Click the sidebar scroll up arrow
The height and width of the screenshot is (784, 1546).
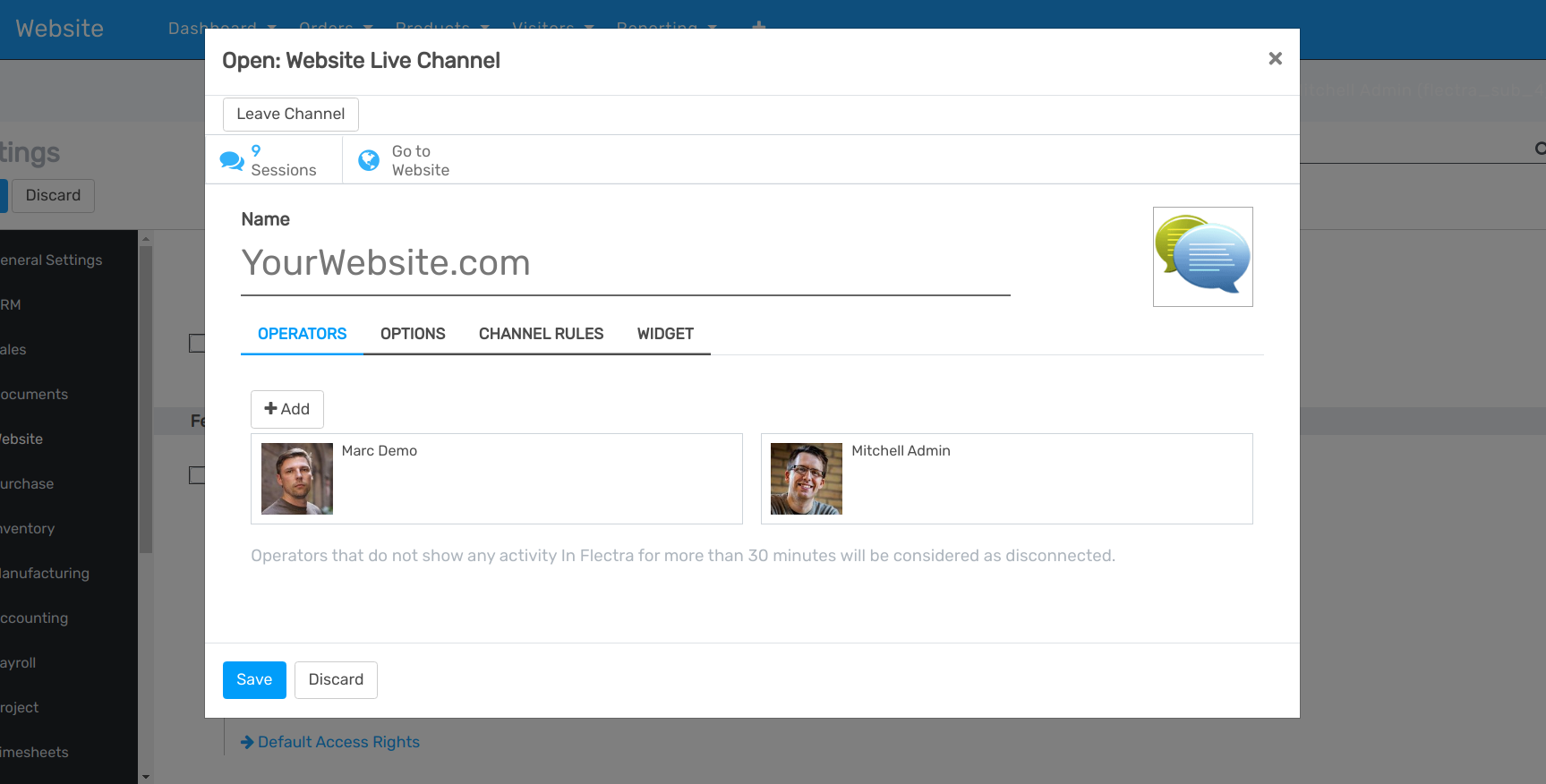click(146, 238)
